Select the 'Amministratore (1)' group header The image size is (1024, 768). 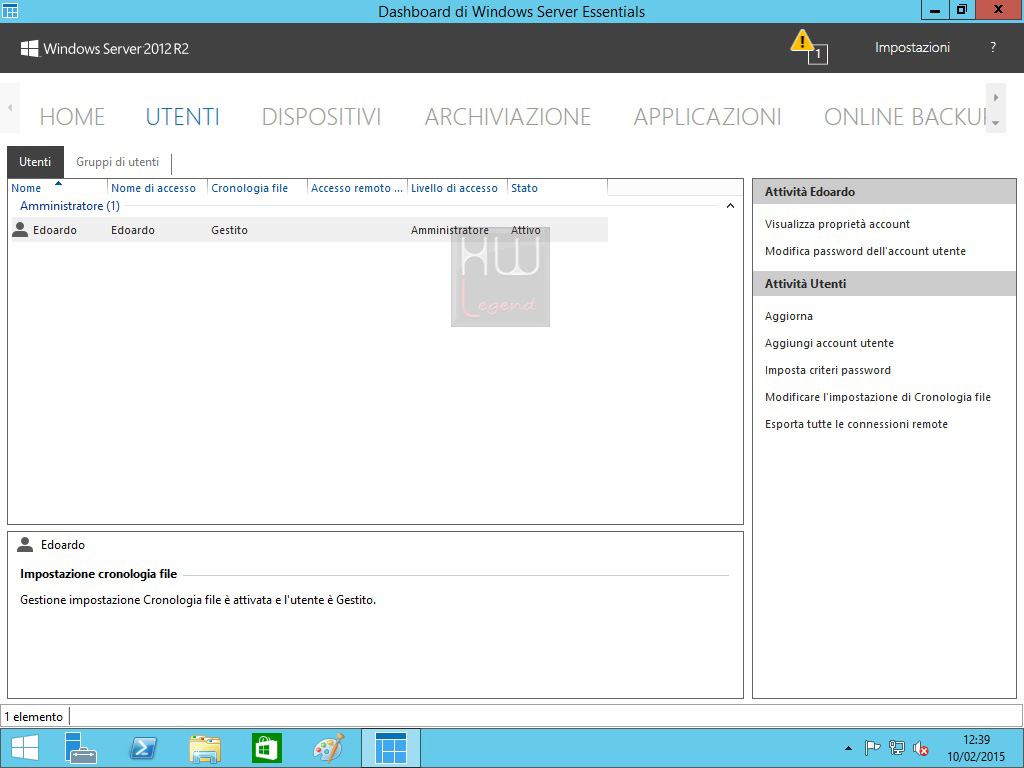(x=70, y=206)
